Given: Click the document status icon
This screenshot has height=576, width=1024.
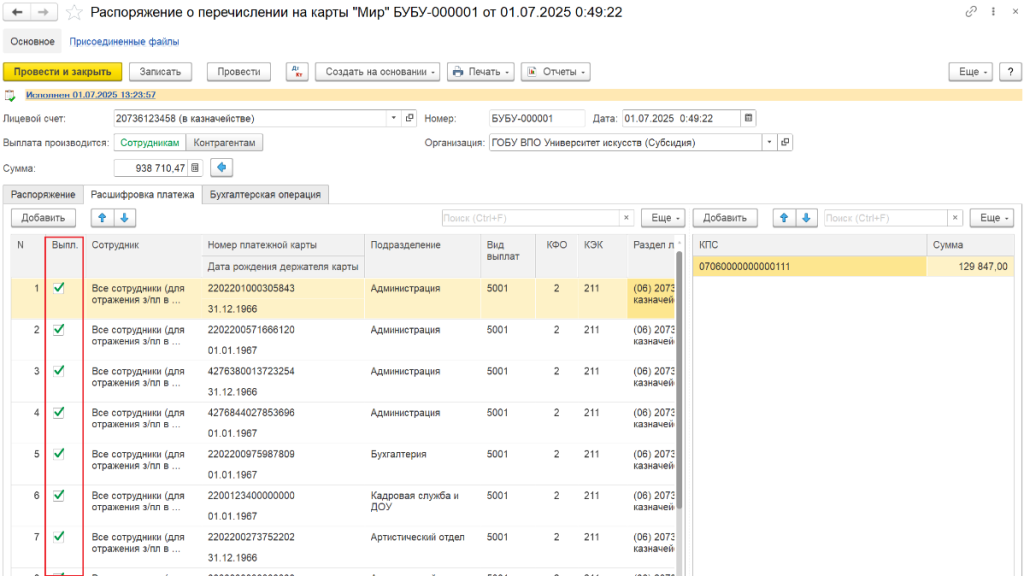Looking at the screenshot, I should 10,96.
